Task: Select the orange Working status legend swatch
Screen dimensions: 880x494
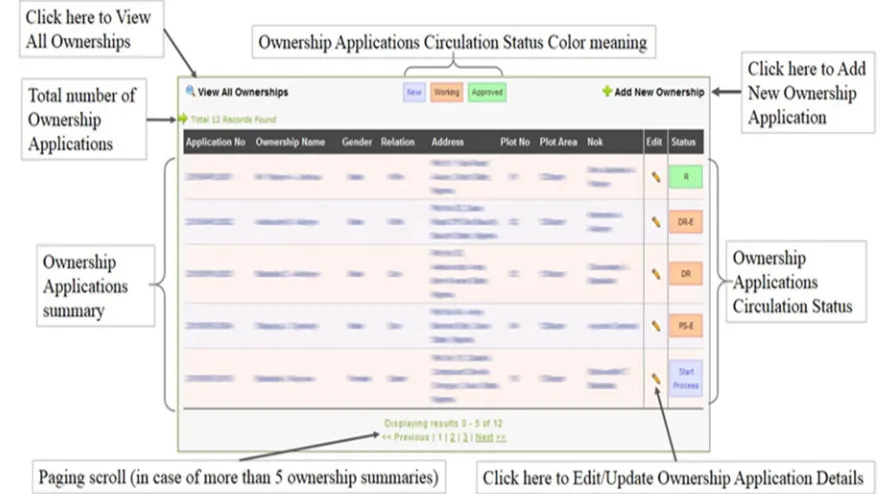Action: 447,92
